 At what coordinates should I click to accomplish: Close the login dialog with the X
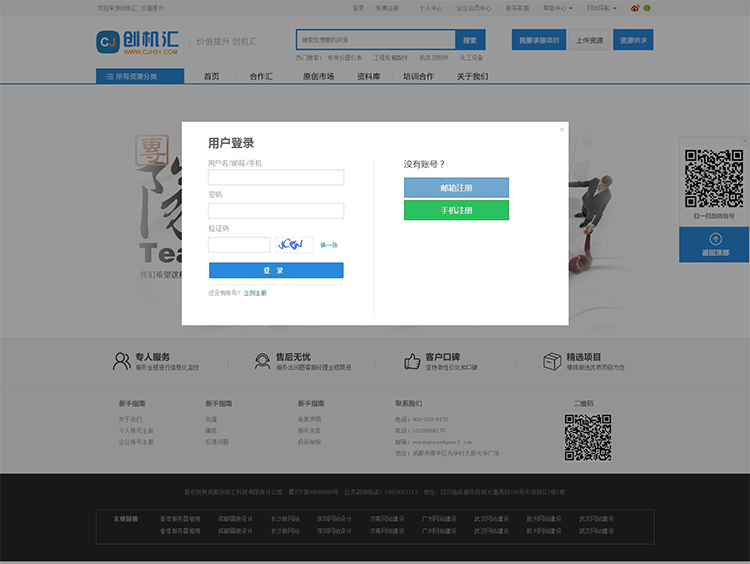pyautogui.click(x=561, y=129)
